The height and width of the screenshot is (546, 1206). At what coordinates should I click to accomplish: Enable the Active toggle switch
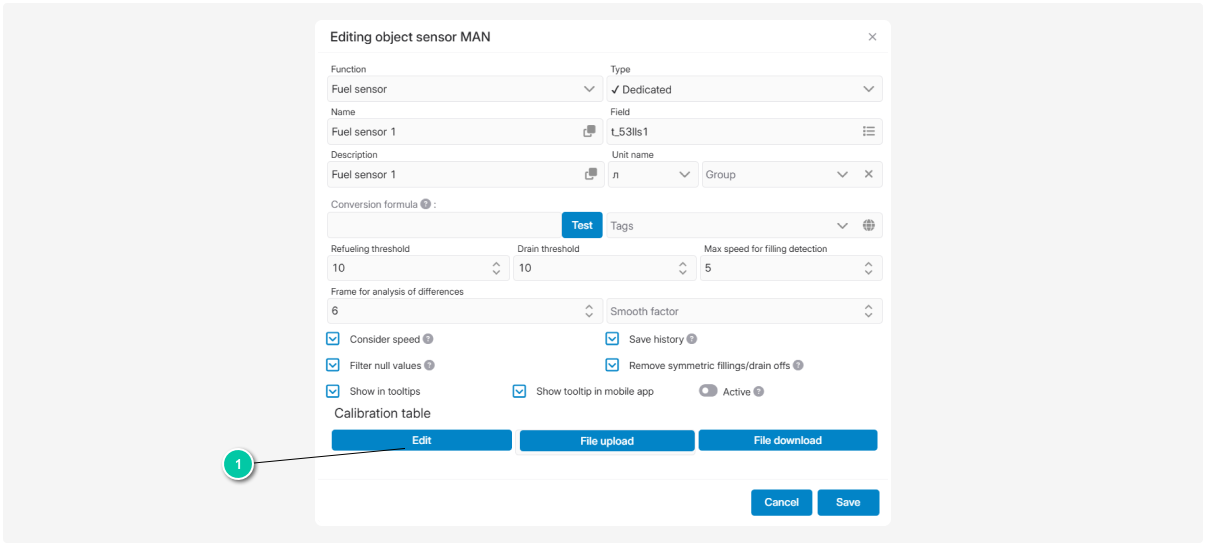708,391
